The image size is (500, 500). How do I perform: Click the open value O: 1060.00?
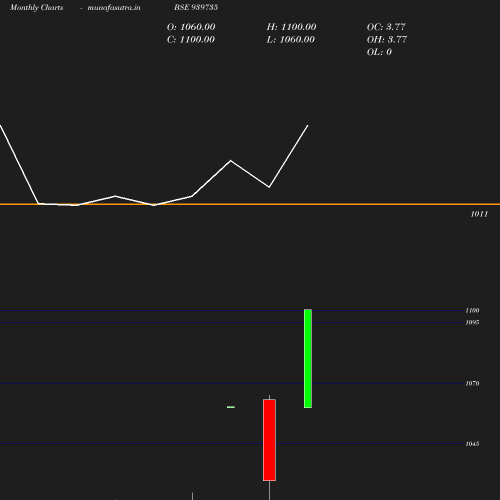[x=191, y=27]
